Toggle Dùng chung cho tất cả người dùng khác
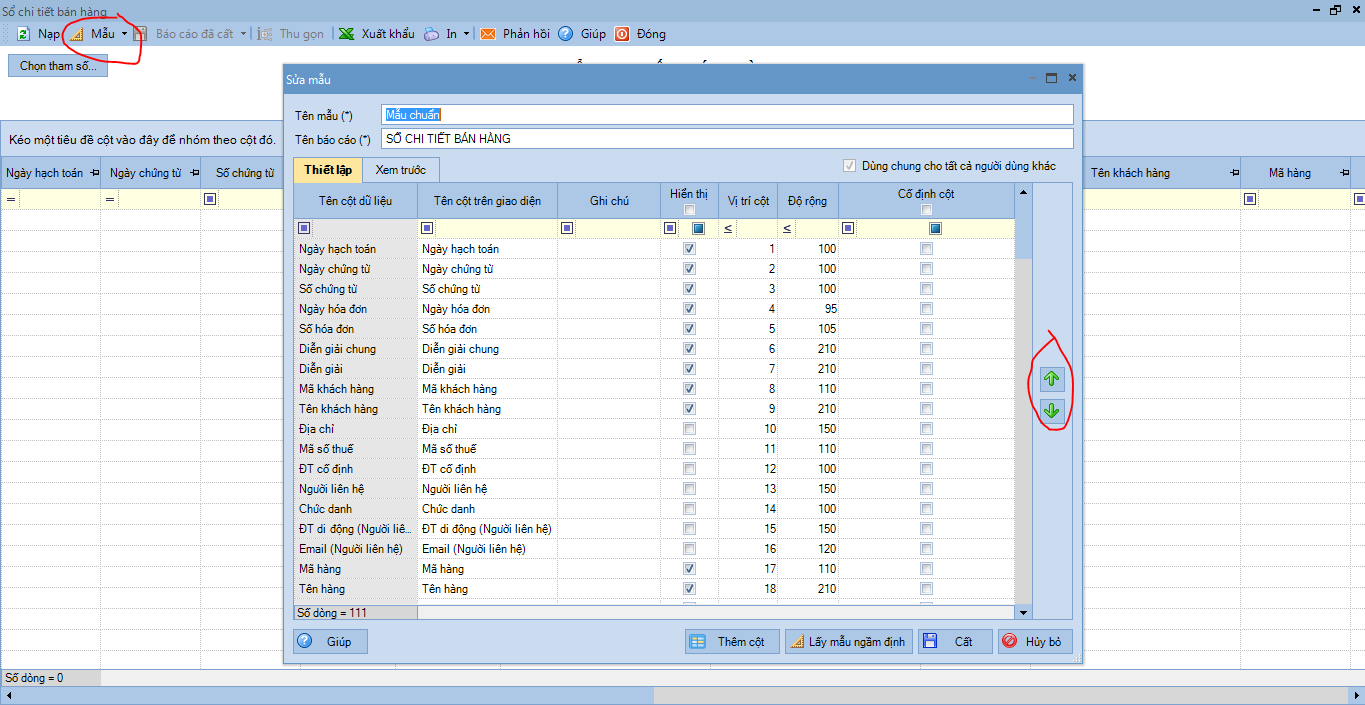 (850, 166)
